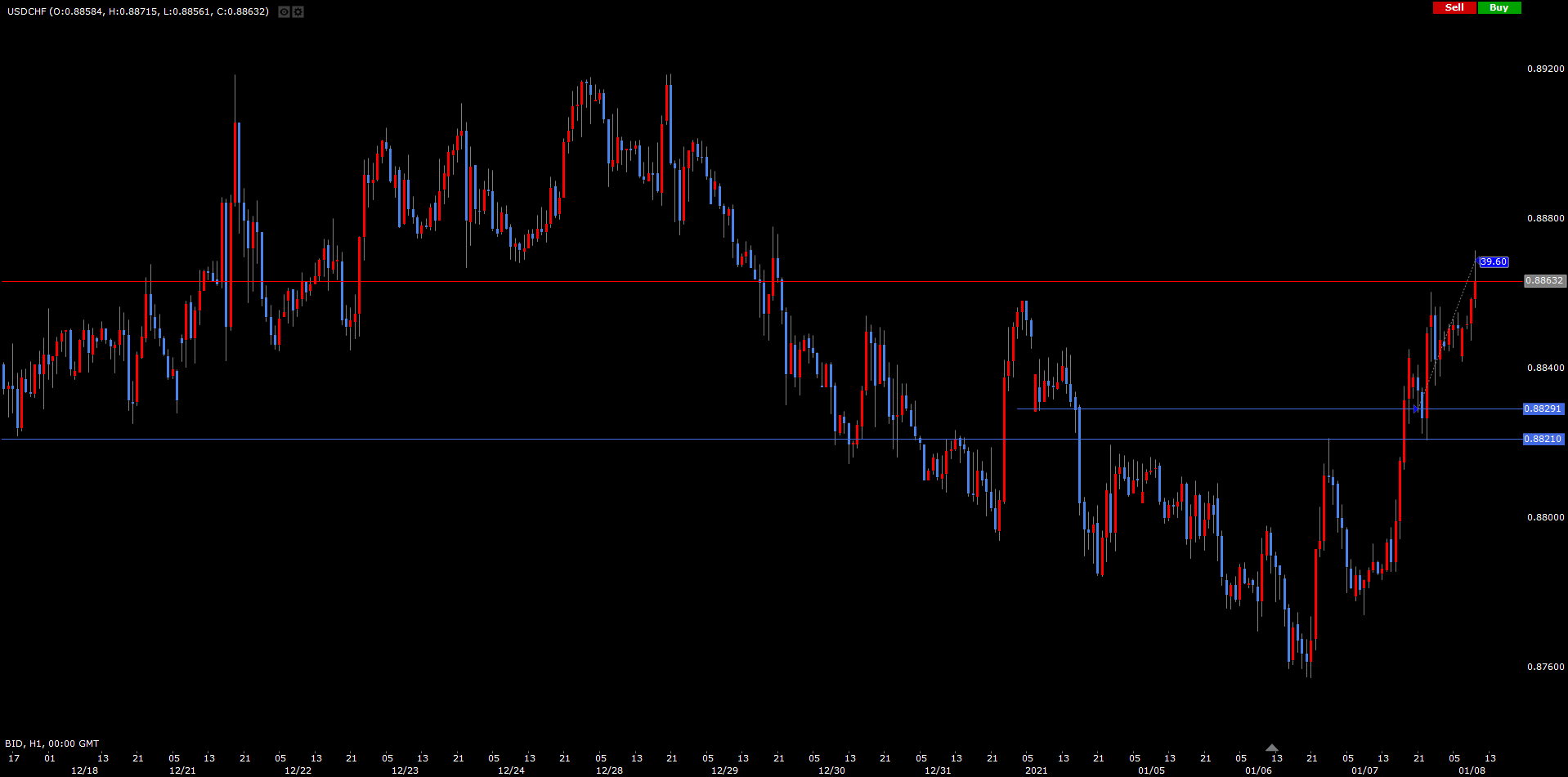1568x777 pixels.
Task: Select the blue 0.88291 price tag
Action: [1543, 409]
